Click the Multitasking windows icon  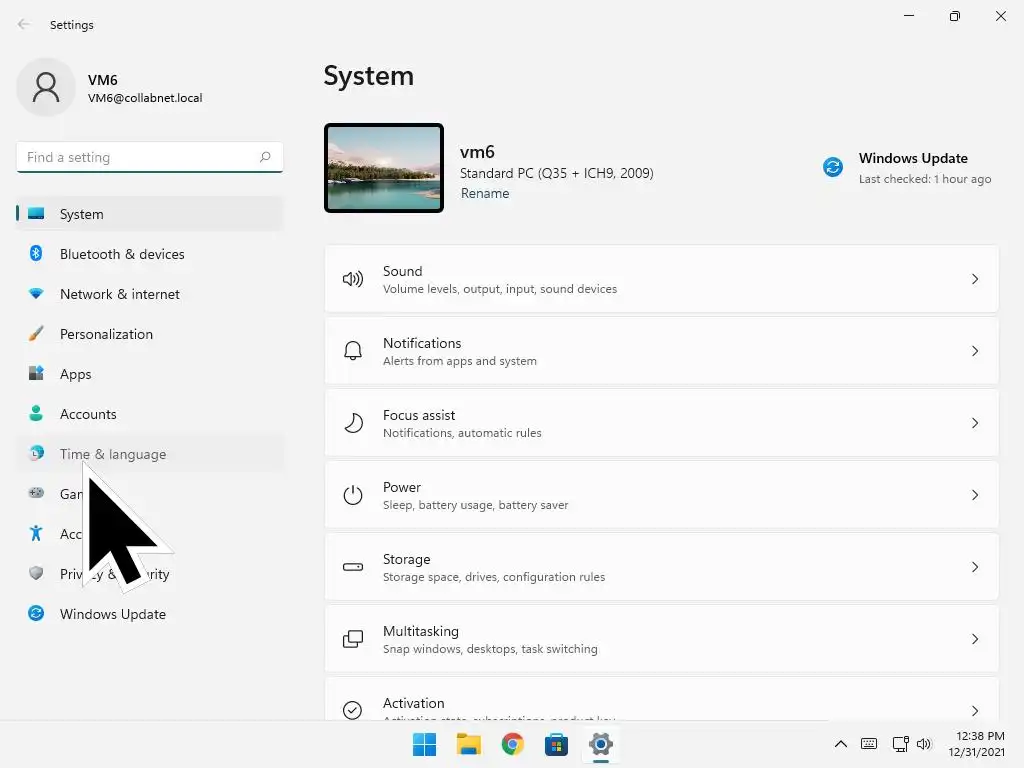[x=353, y=639]
